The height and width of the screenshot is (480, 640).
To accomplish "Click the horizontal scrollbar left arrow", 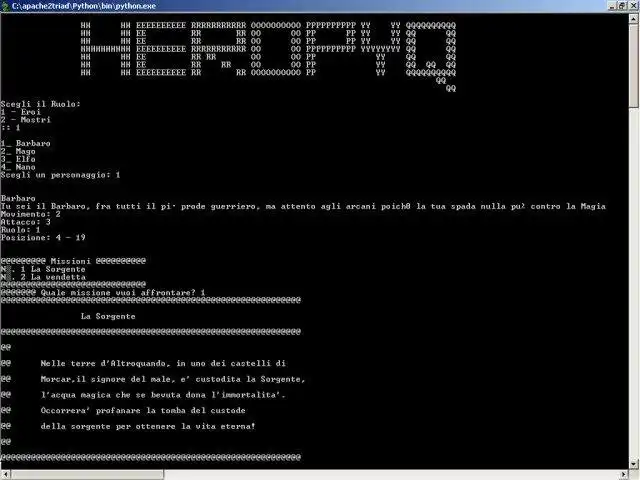I will pos(5,474).
